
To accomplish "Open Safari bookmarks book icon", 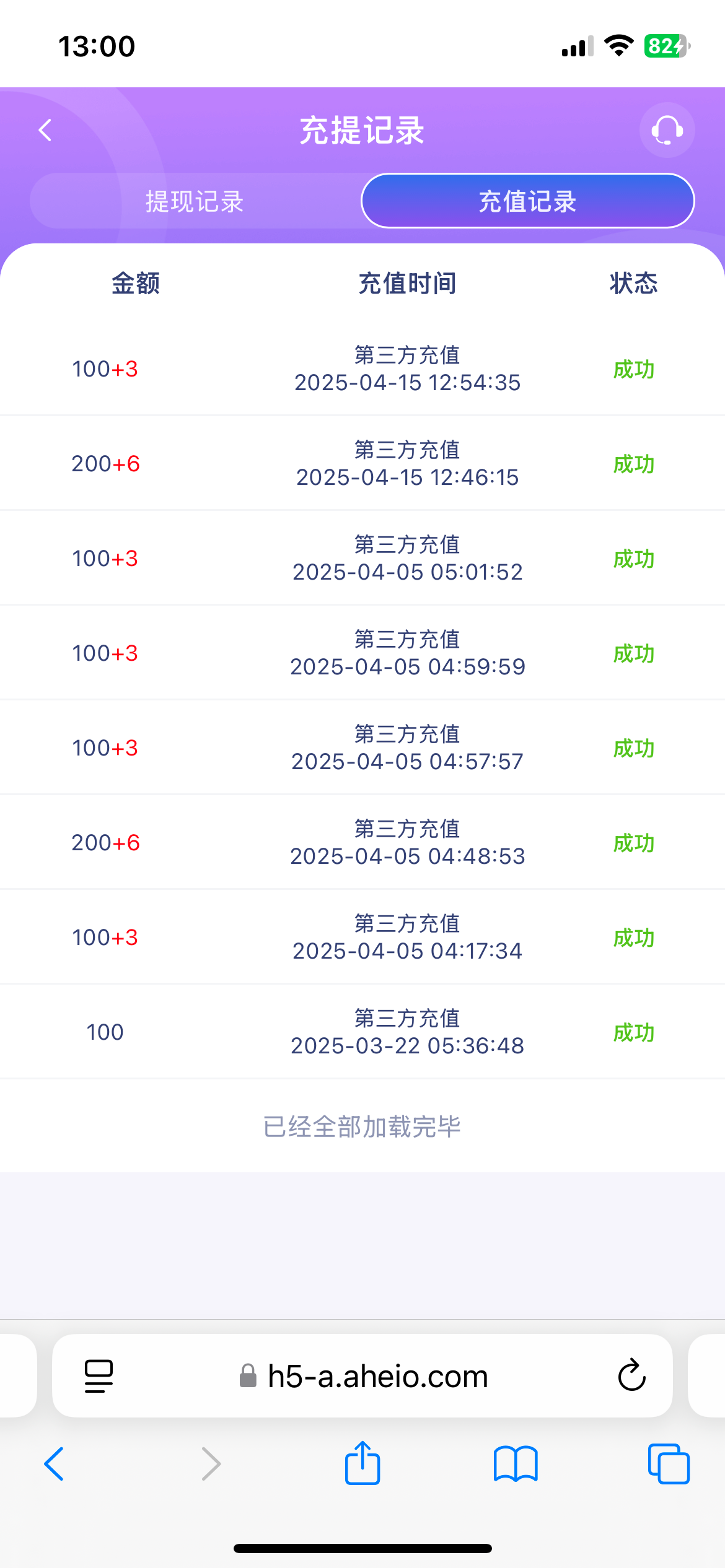I will click(x=516, y=1464).
